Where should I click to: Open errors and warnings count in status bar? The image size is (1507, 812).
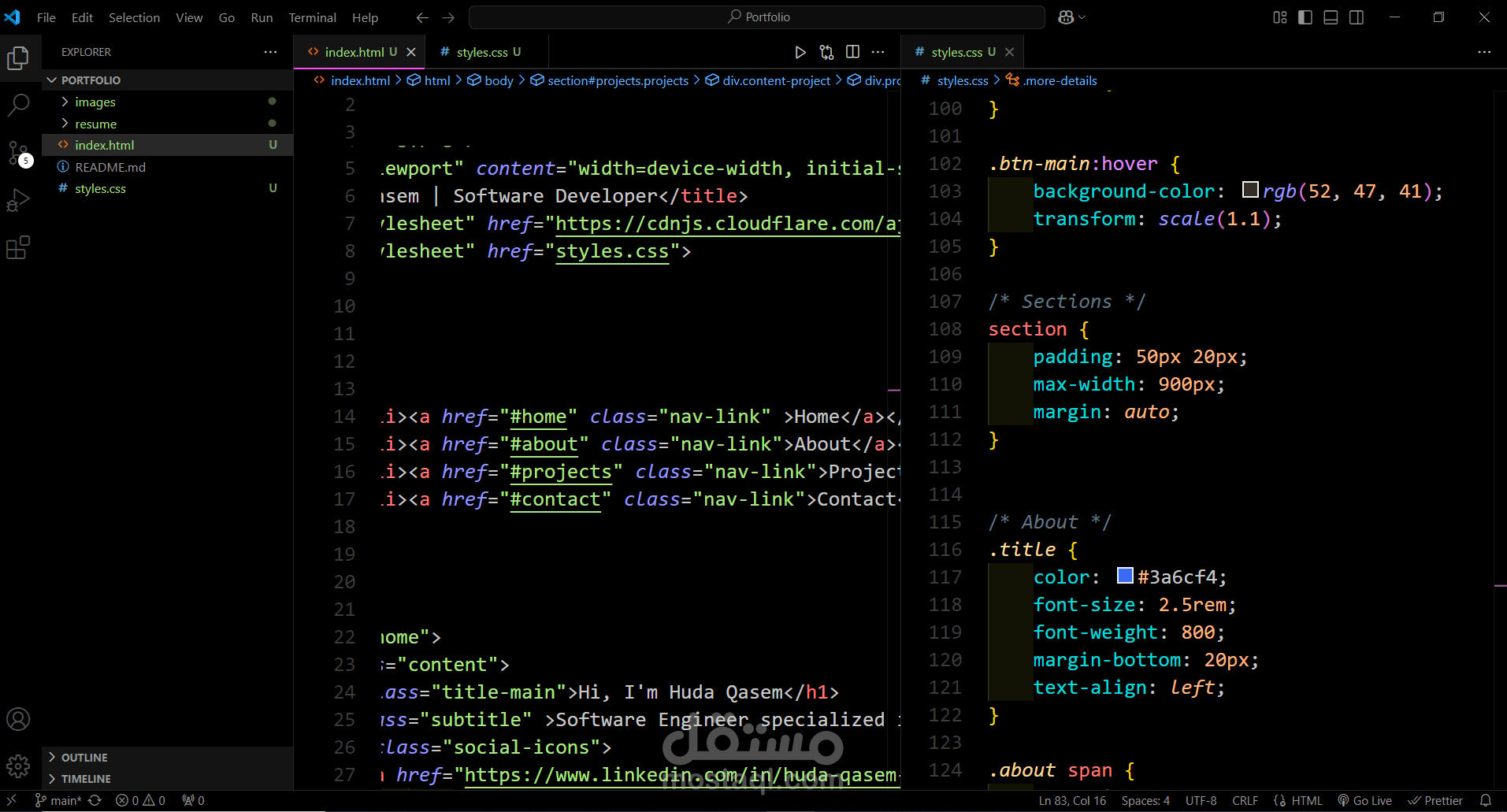[140, 800]
